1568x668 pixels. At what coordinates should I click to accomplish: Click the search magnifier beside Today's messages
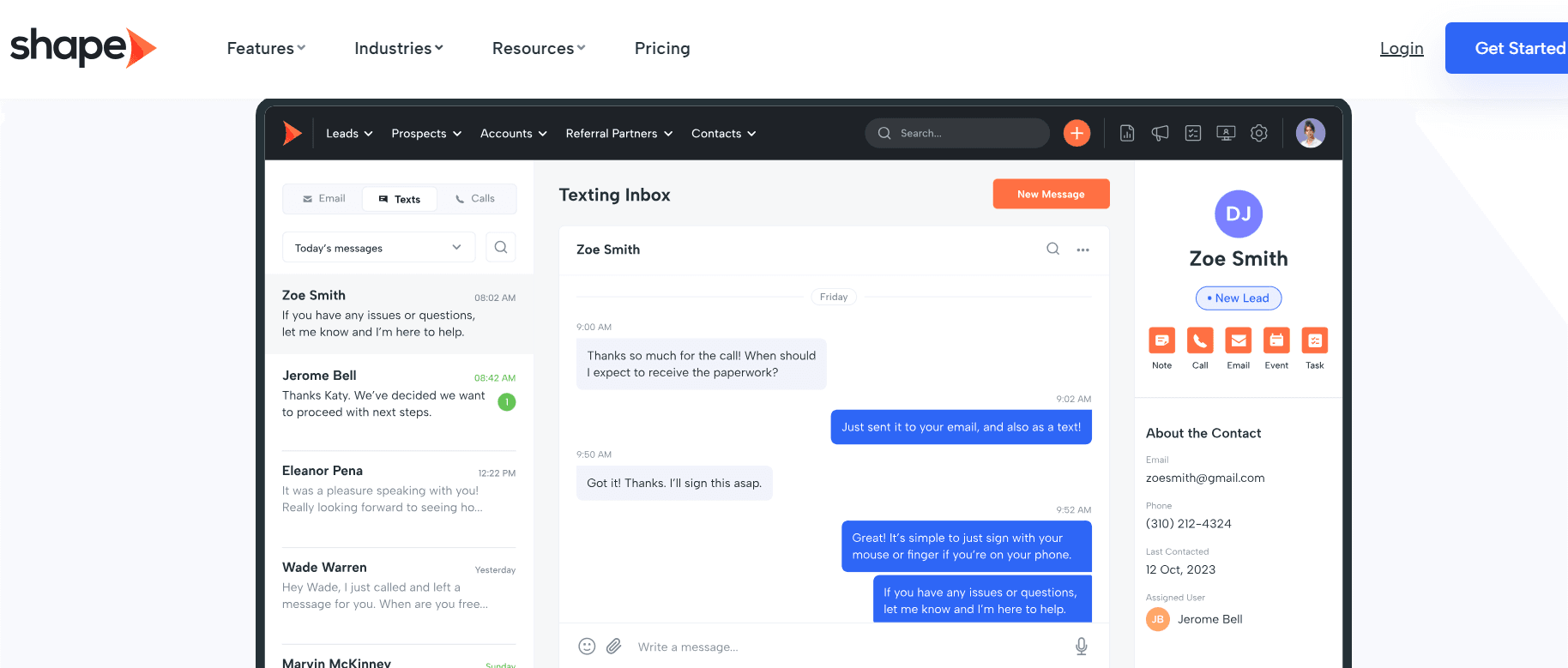[x=501, y=247]
